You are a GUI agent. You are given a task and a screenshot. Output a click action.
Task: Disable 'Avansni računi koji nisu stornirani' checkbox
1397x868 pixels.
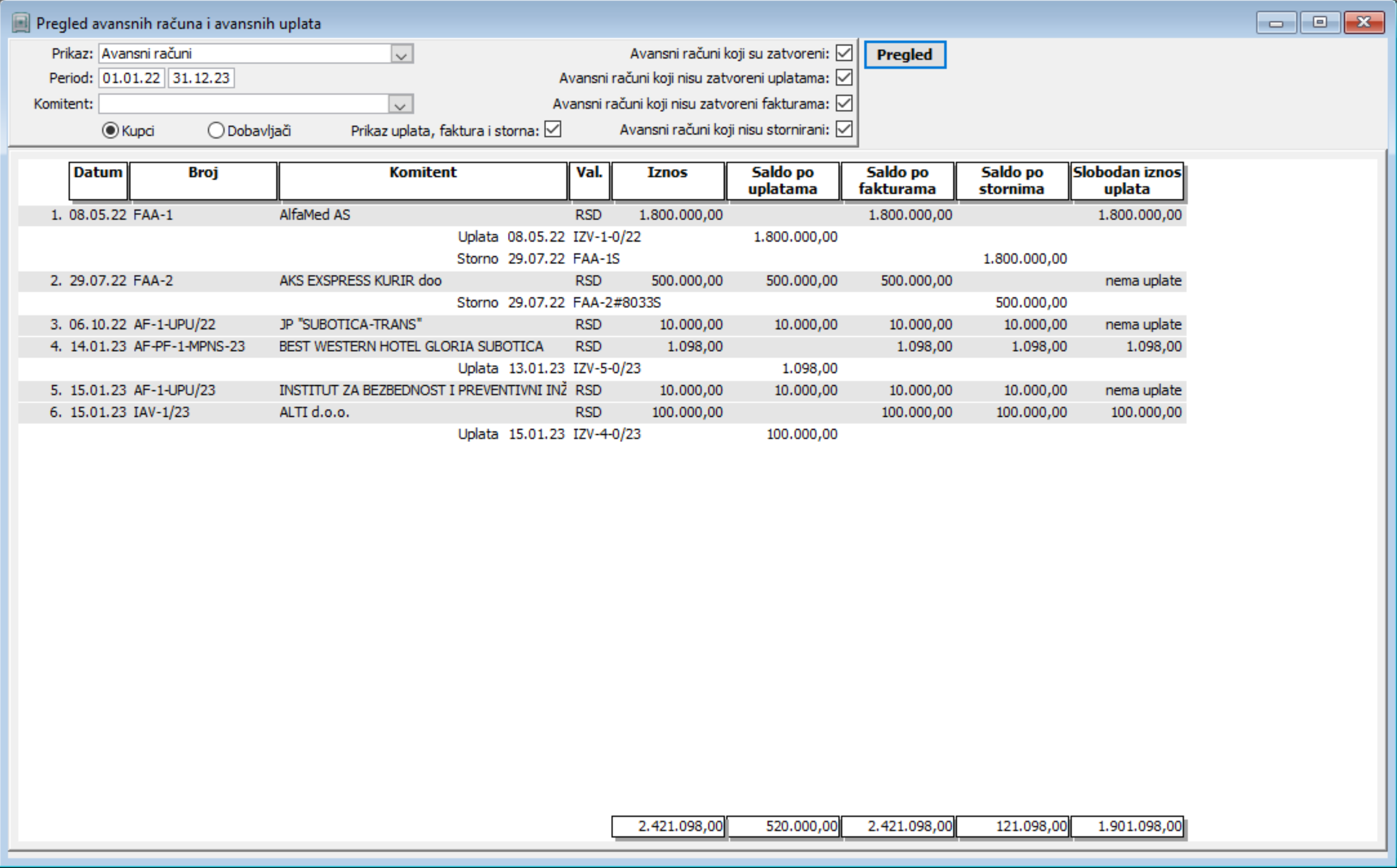(844, 129)
